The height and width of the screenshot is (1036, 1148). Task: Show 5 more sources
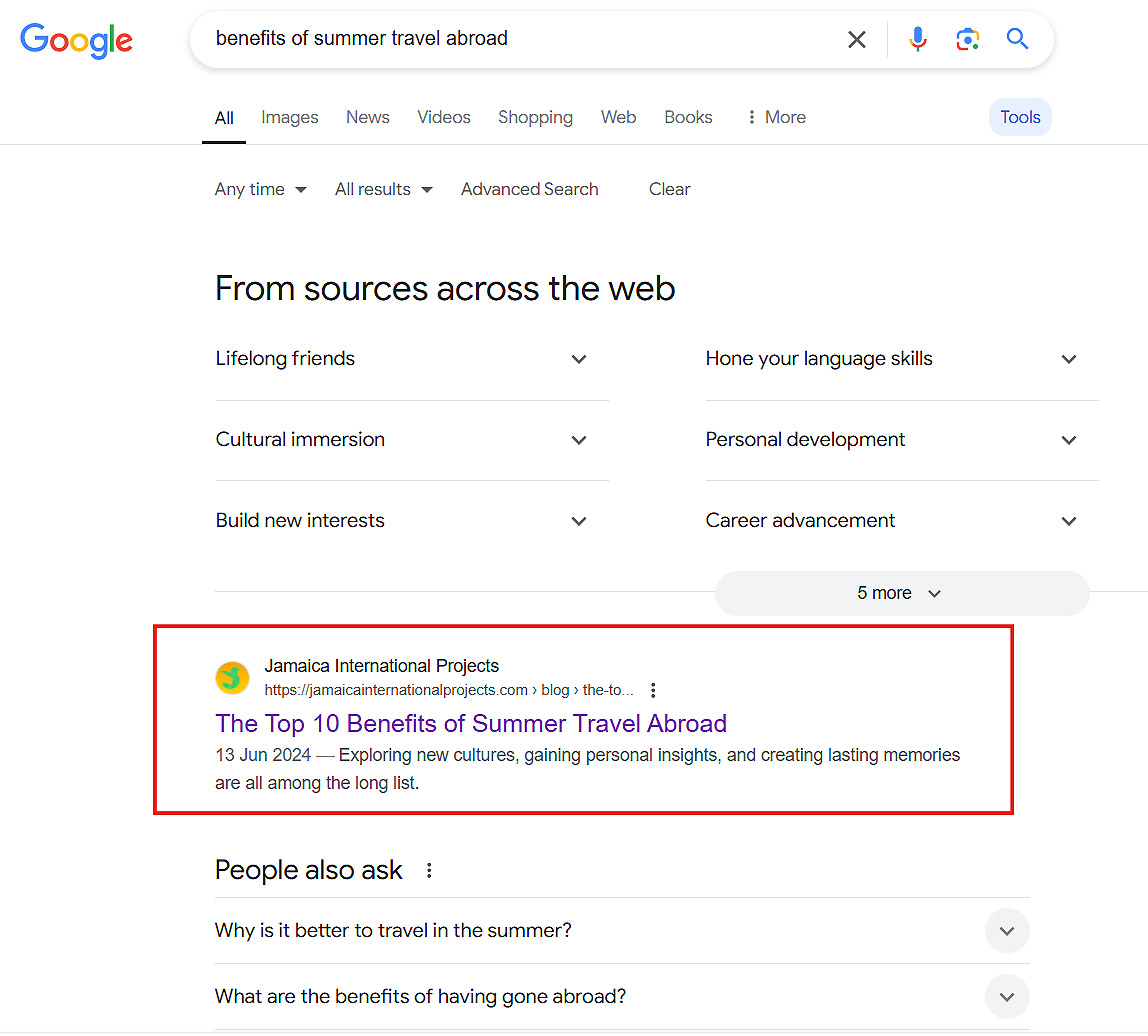[x=902, y=593]
